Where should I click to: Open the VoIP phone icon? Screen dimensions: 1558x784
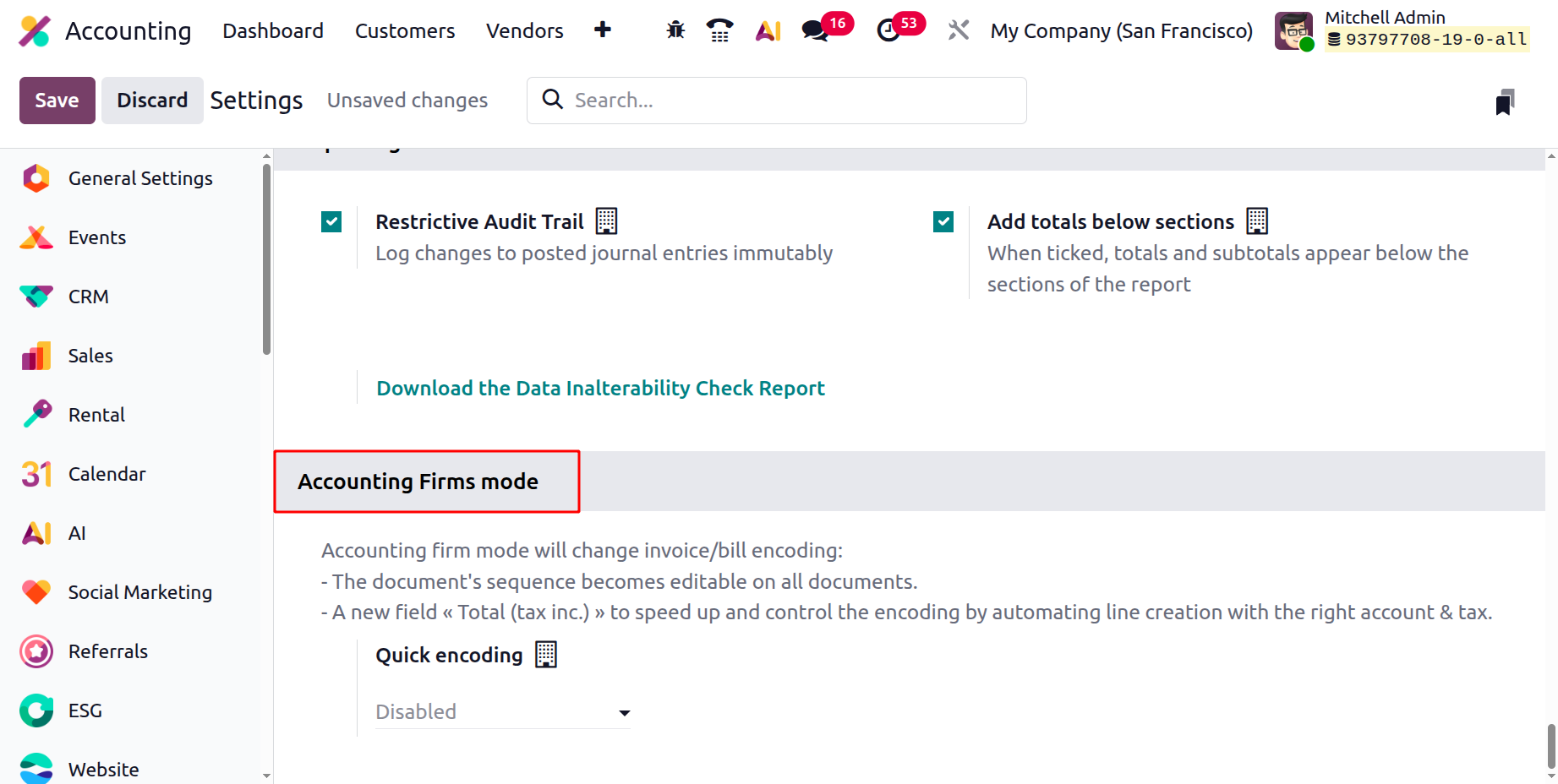click(x=719, y=30)
